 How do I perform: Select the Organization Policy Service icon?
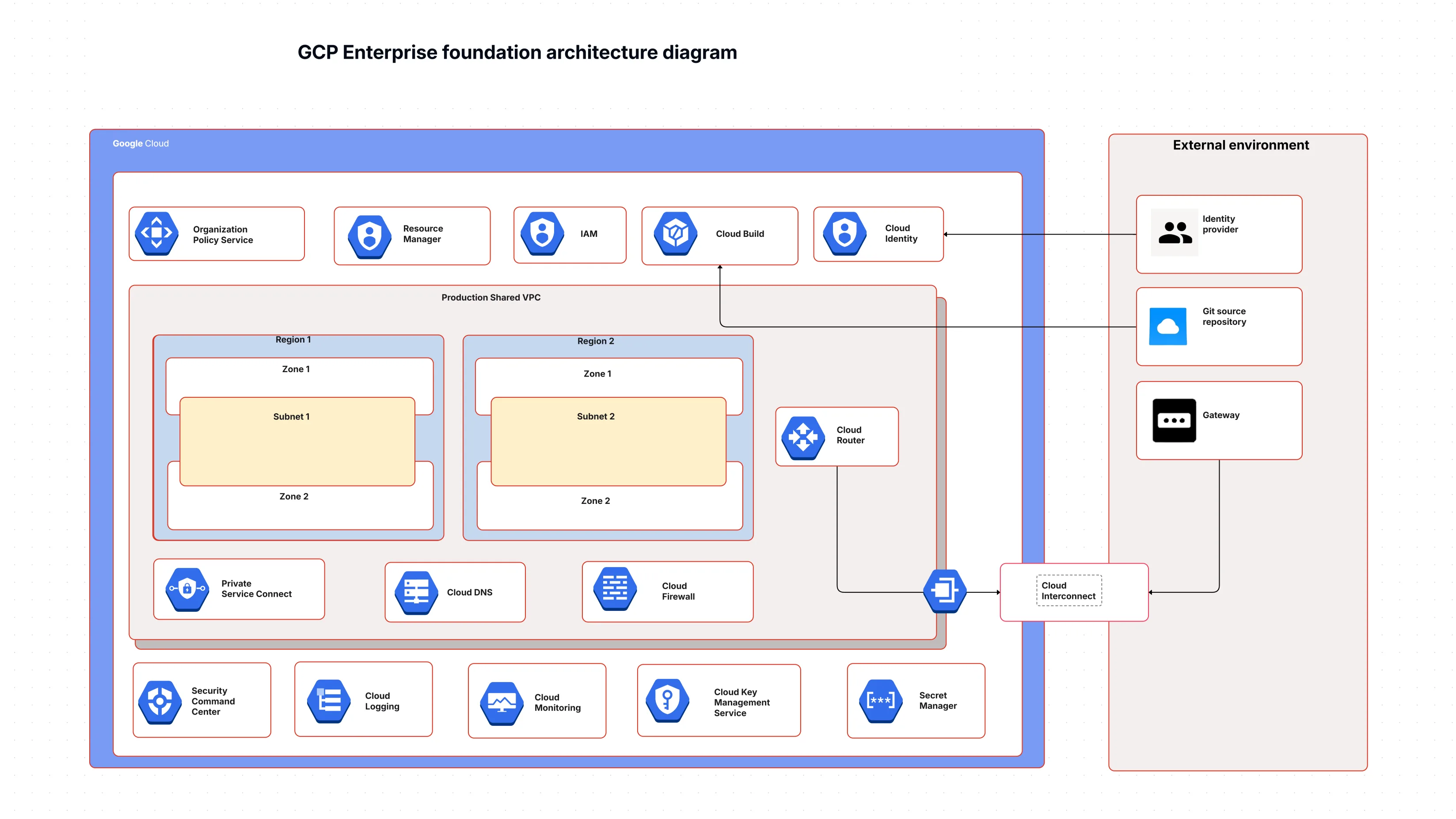[x=156, y=233]
